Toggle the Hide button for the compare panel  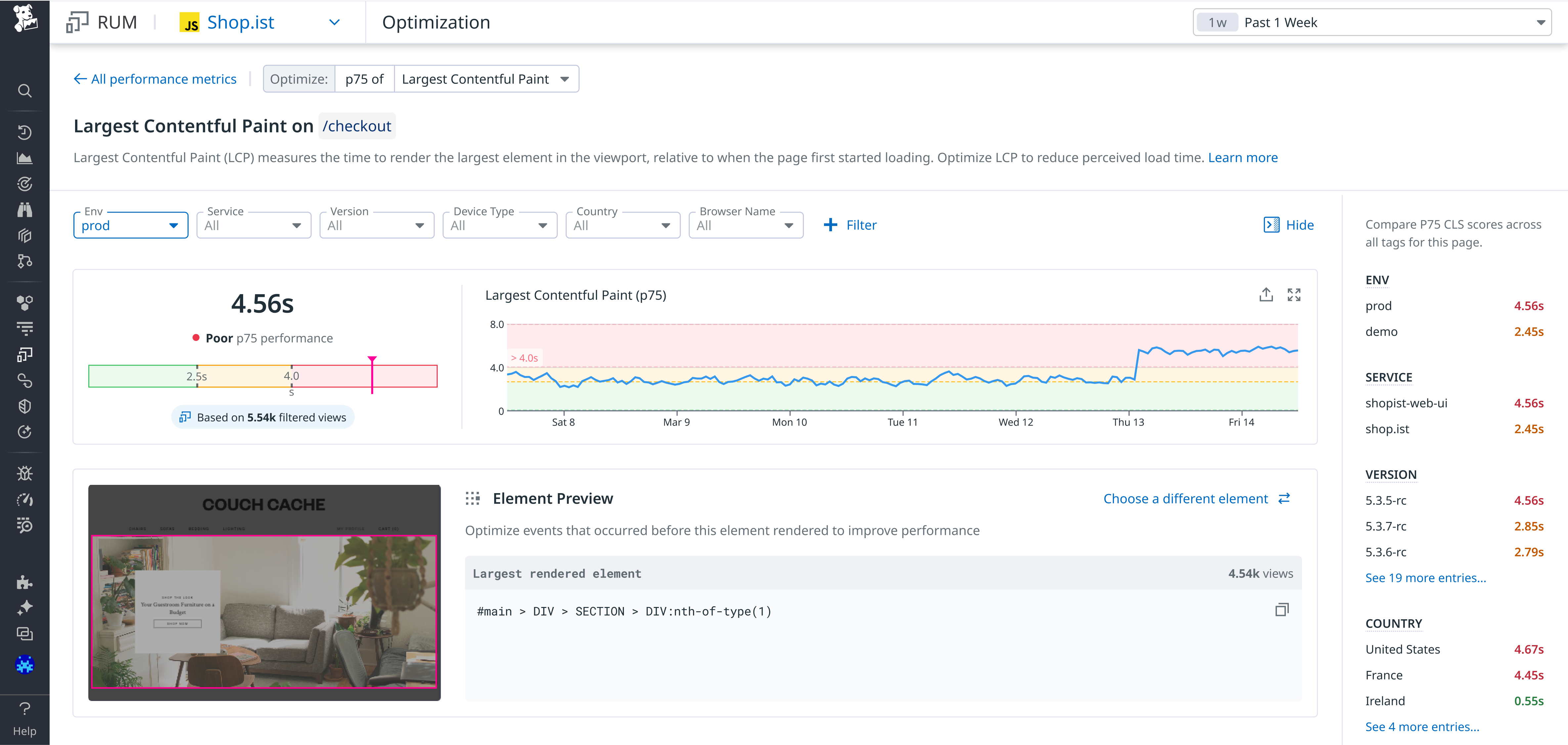pyautogui.click(x=1288, y=225)
